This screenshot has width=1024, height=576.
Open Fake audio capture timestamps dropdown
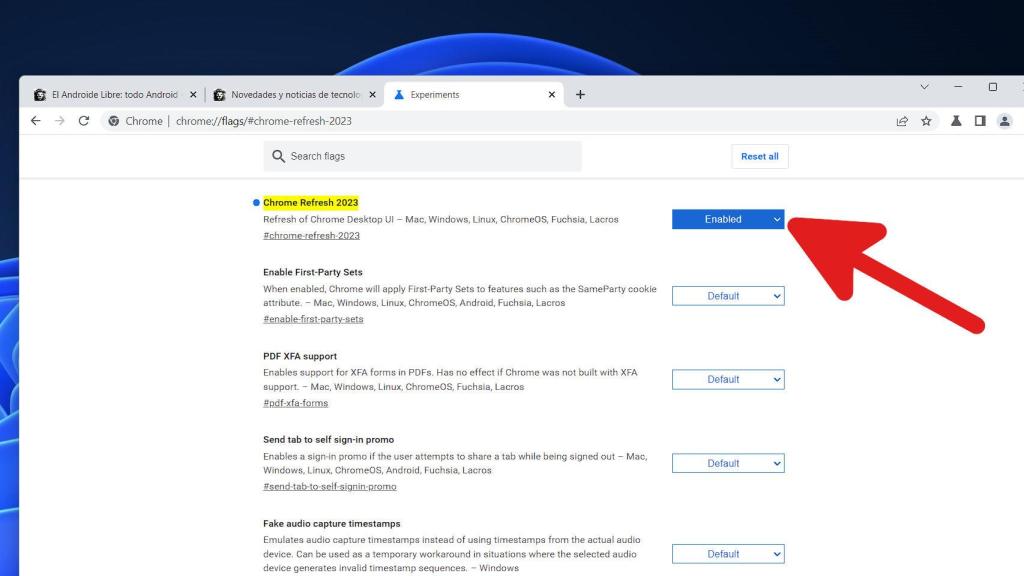[x=728, y=554]
